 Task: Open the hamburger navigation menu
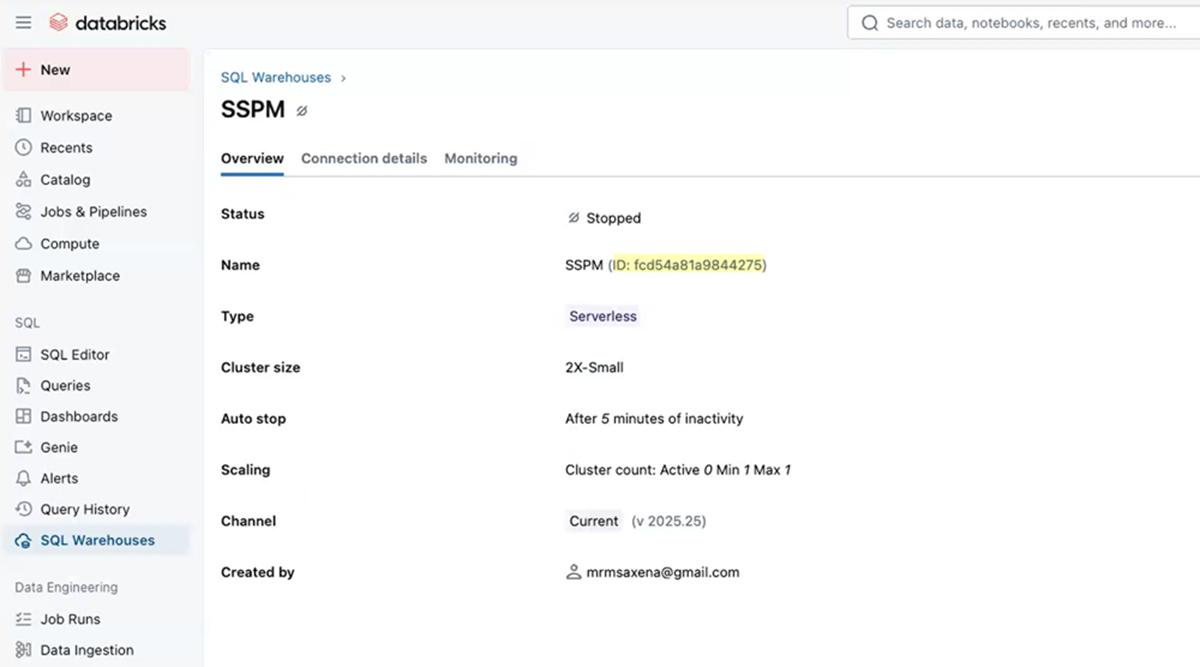[x=23, y=22]
